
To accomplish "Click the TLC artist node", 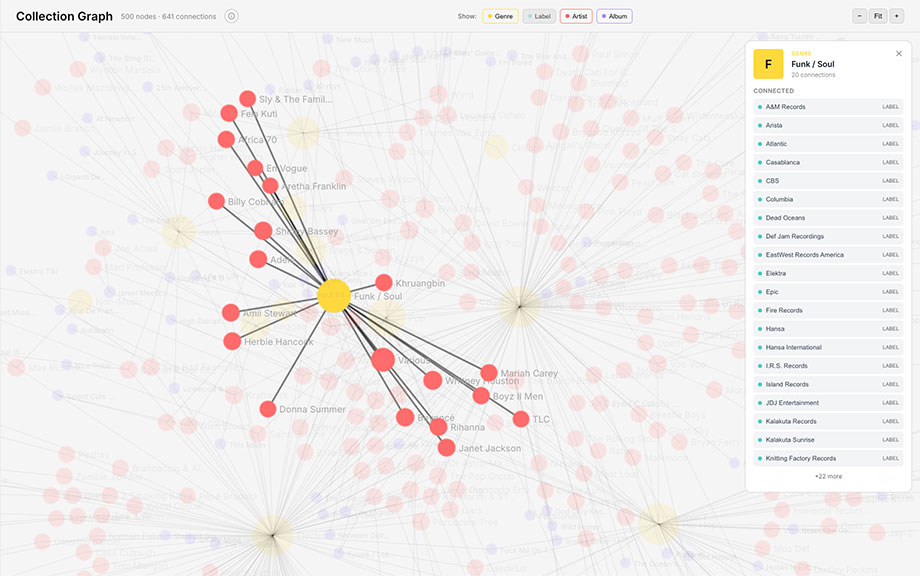I will coord(521,419).
